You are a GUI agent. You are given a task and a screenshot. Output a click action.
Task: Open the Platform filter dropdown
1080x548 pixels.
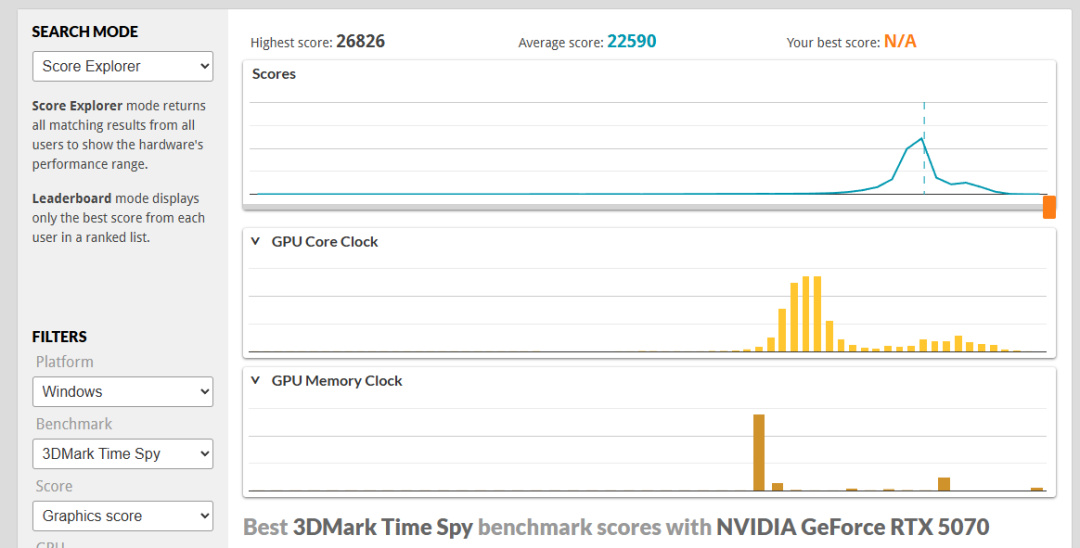click(x=122, y=392)
